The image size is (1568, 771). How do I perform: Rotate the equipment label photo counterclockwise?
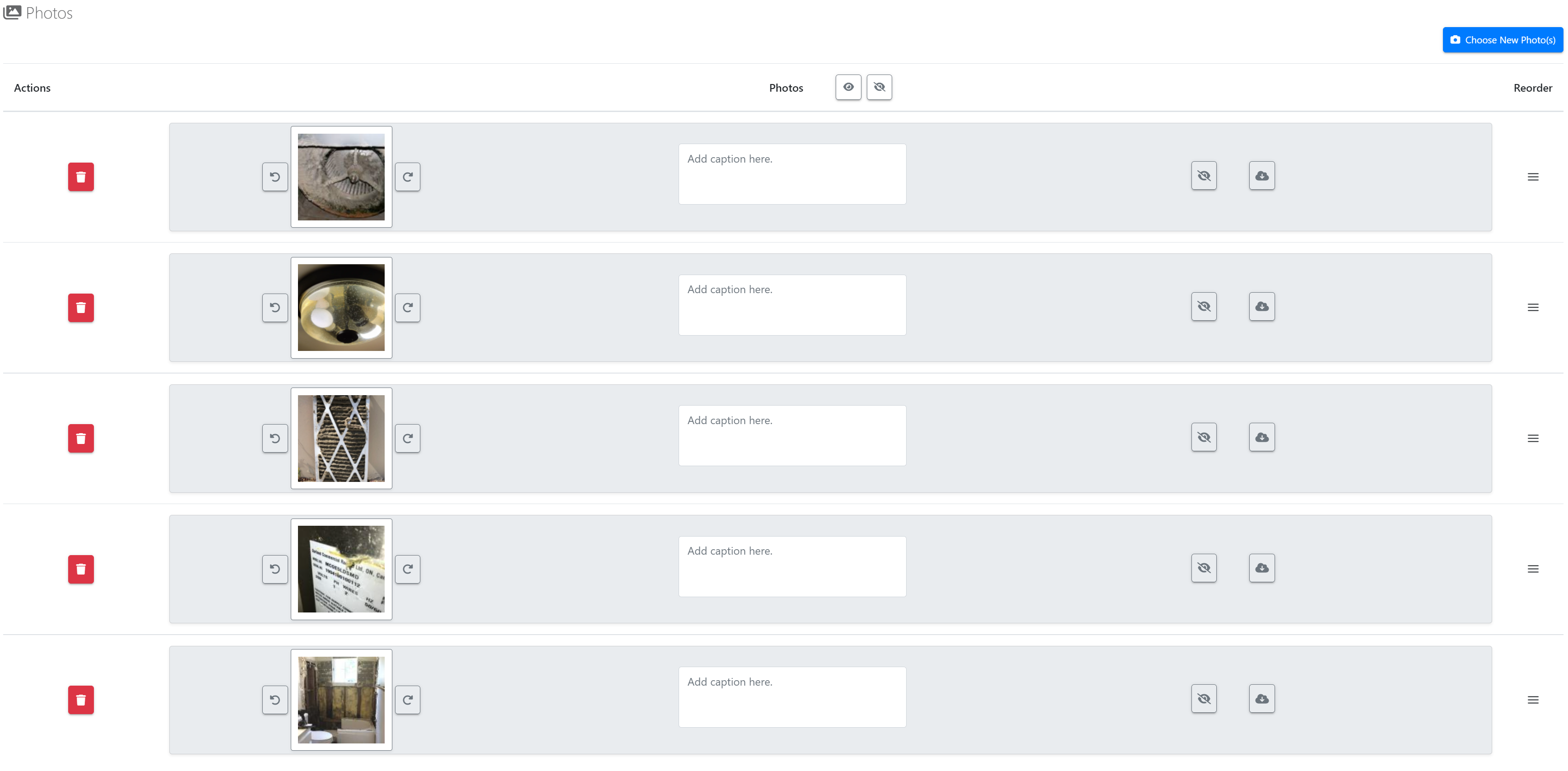[x=275, y=569]
